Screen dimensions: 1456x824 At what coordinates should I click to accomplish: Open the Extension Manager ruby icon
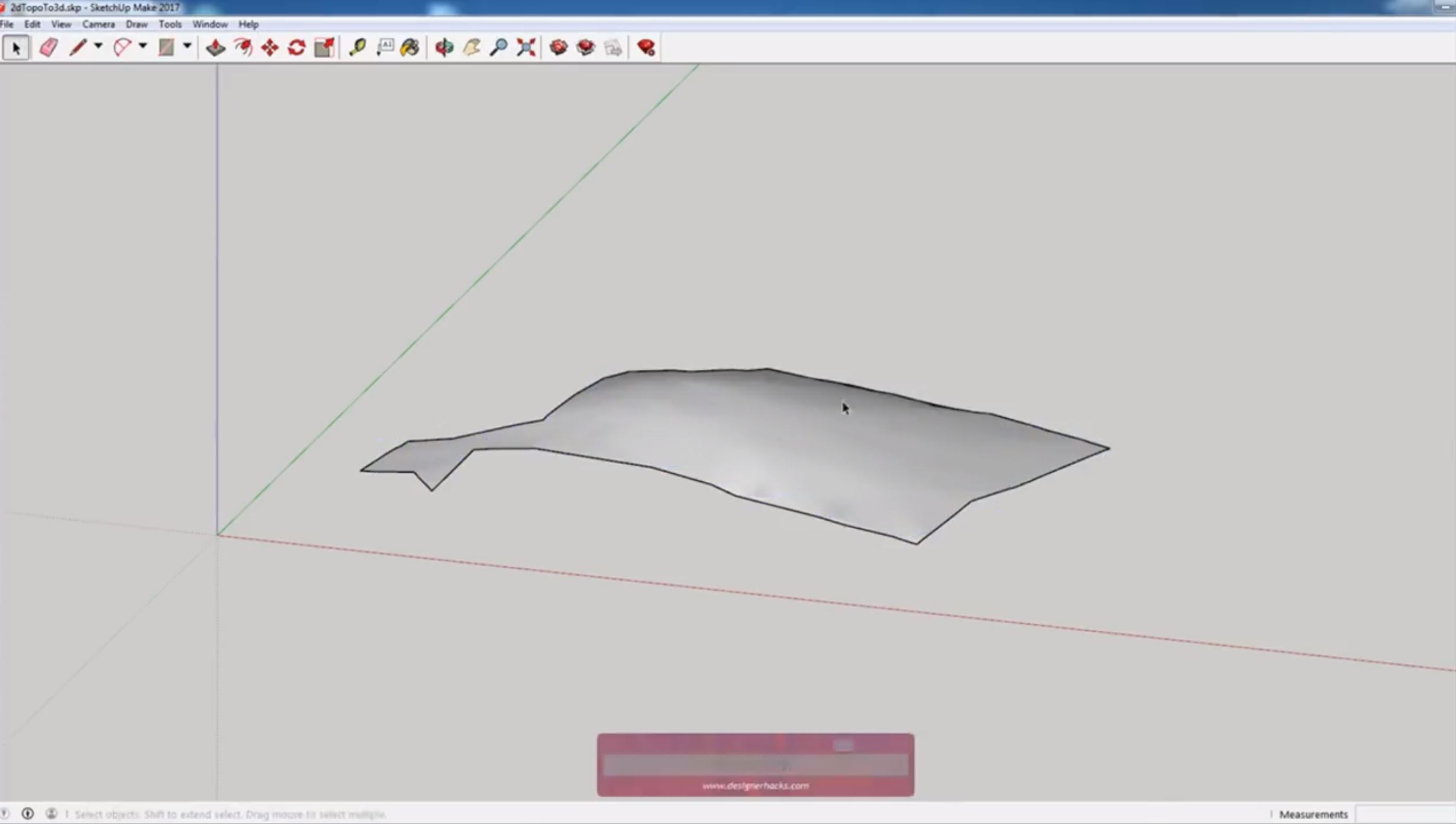point(646,48)
